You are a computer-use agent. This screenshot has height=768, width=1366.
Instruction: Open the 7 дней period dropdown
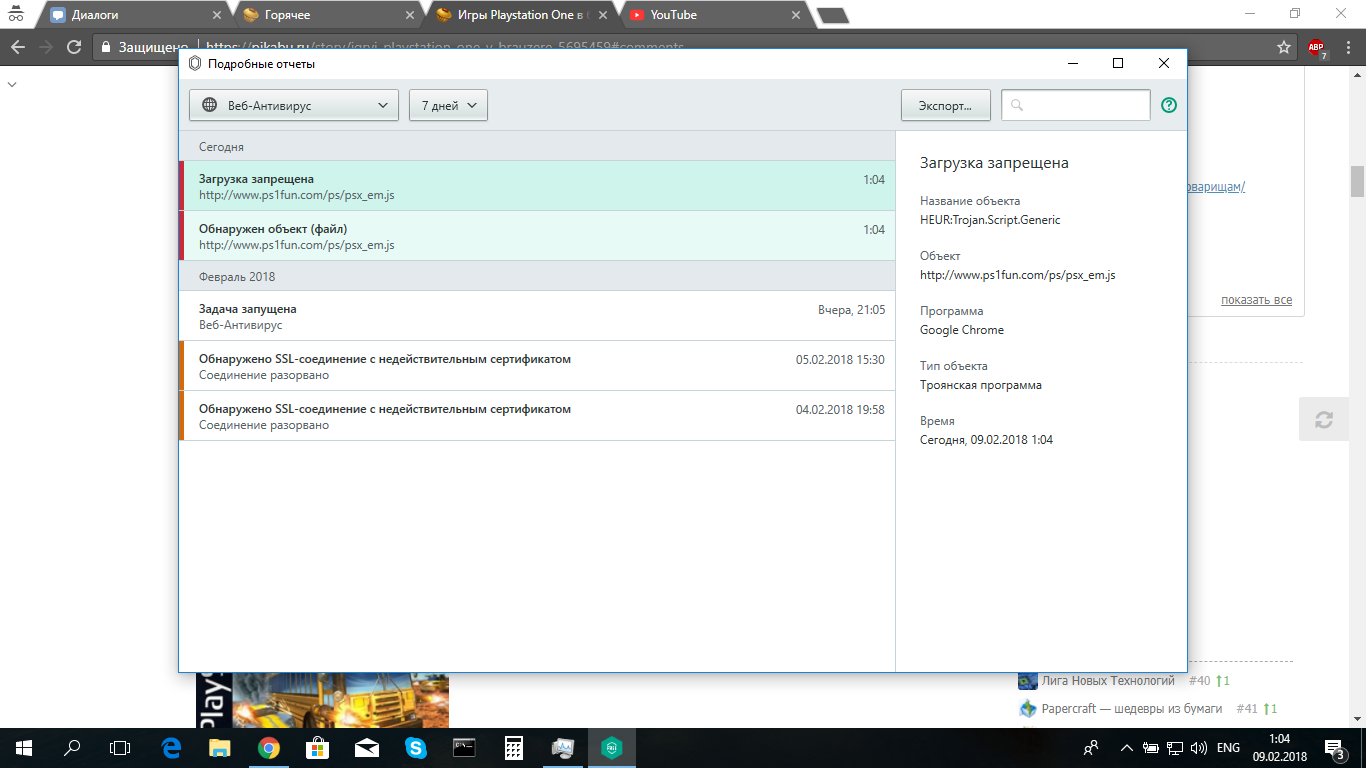(x=448, y=105)
